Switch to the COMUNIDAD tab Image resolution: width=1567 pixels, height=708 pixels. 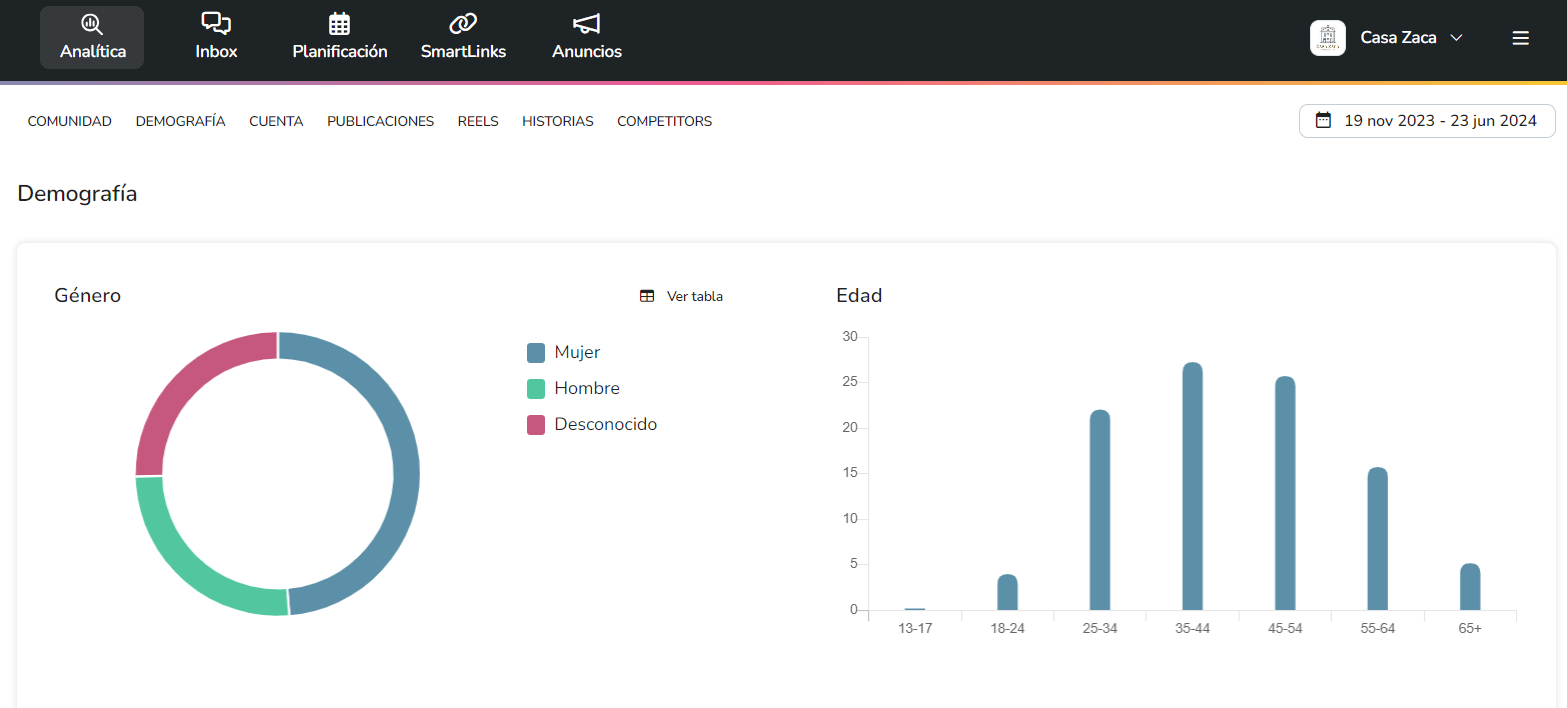(x=70, y=121)
